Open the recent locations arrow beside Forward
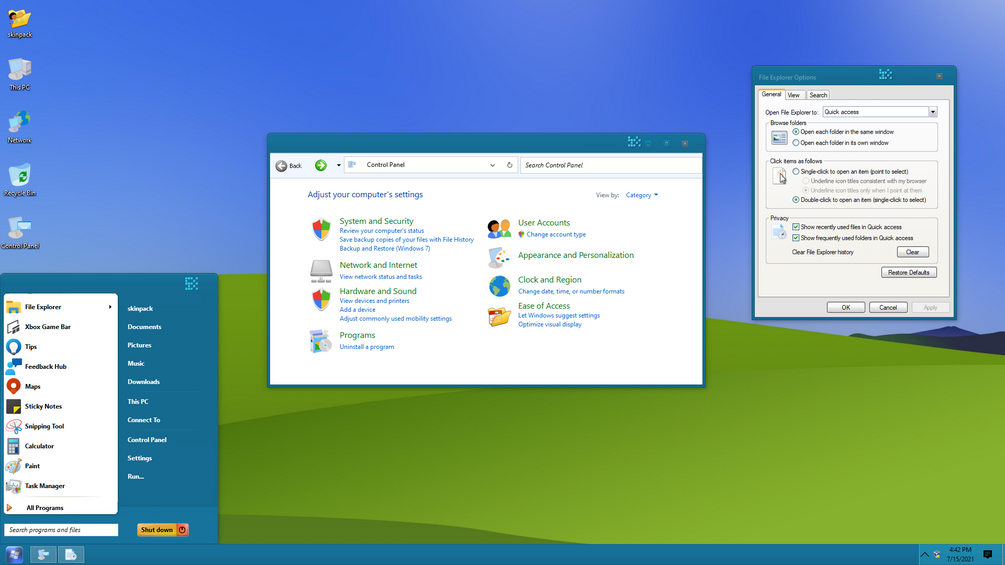Viewport: 1005px width, 565px height. [338, 165]
